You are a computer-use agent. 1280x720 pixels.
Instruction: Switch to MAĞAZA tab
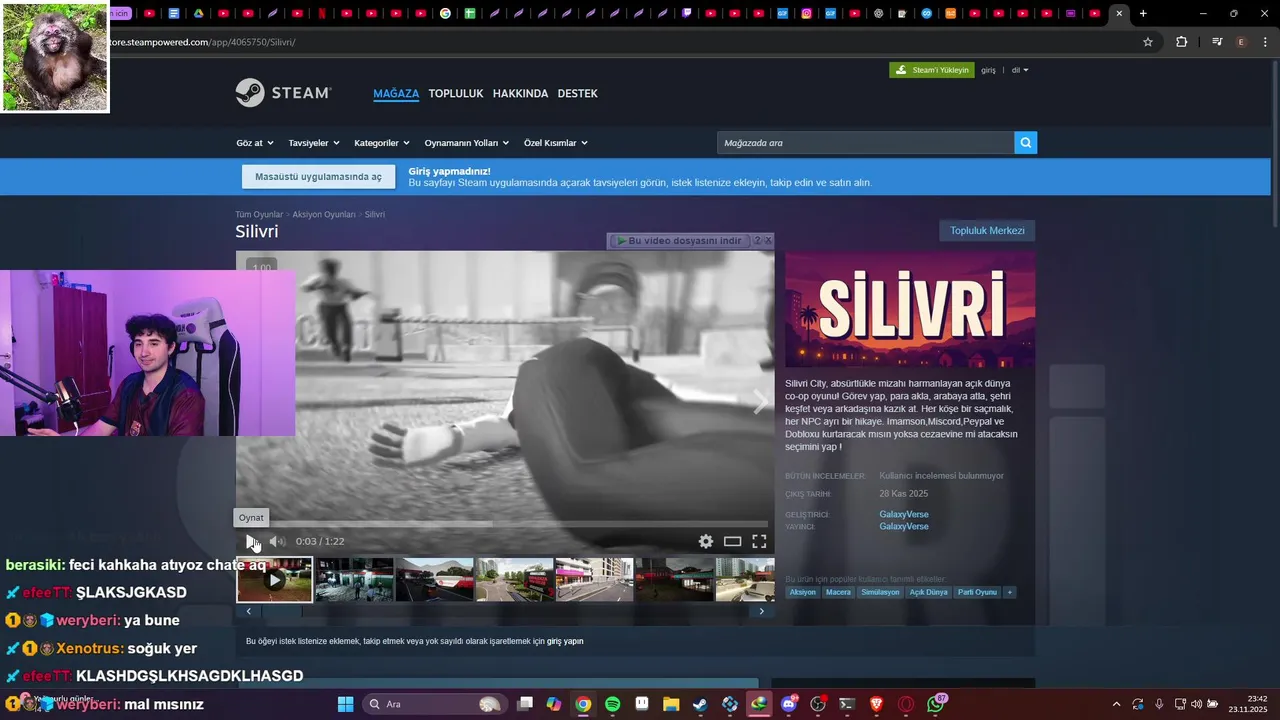(396, 93)
